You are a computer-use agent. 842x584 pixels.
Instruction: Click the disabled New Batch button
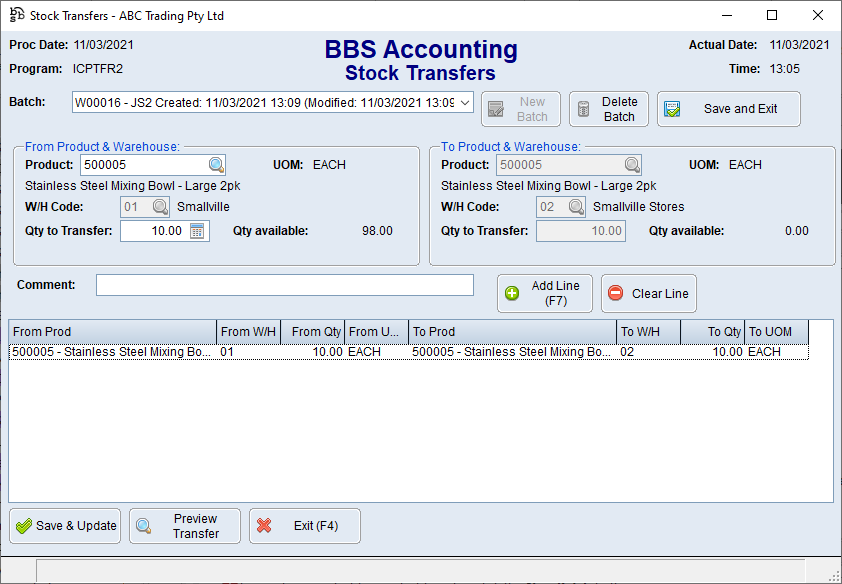[x=520, y=108]
